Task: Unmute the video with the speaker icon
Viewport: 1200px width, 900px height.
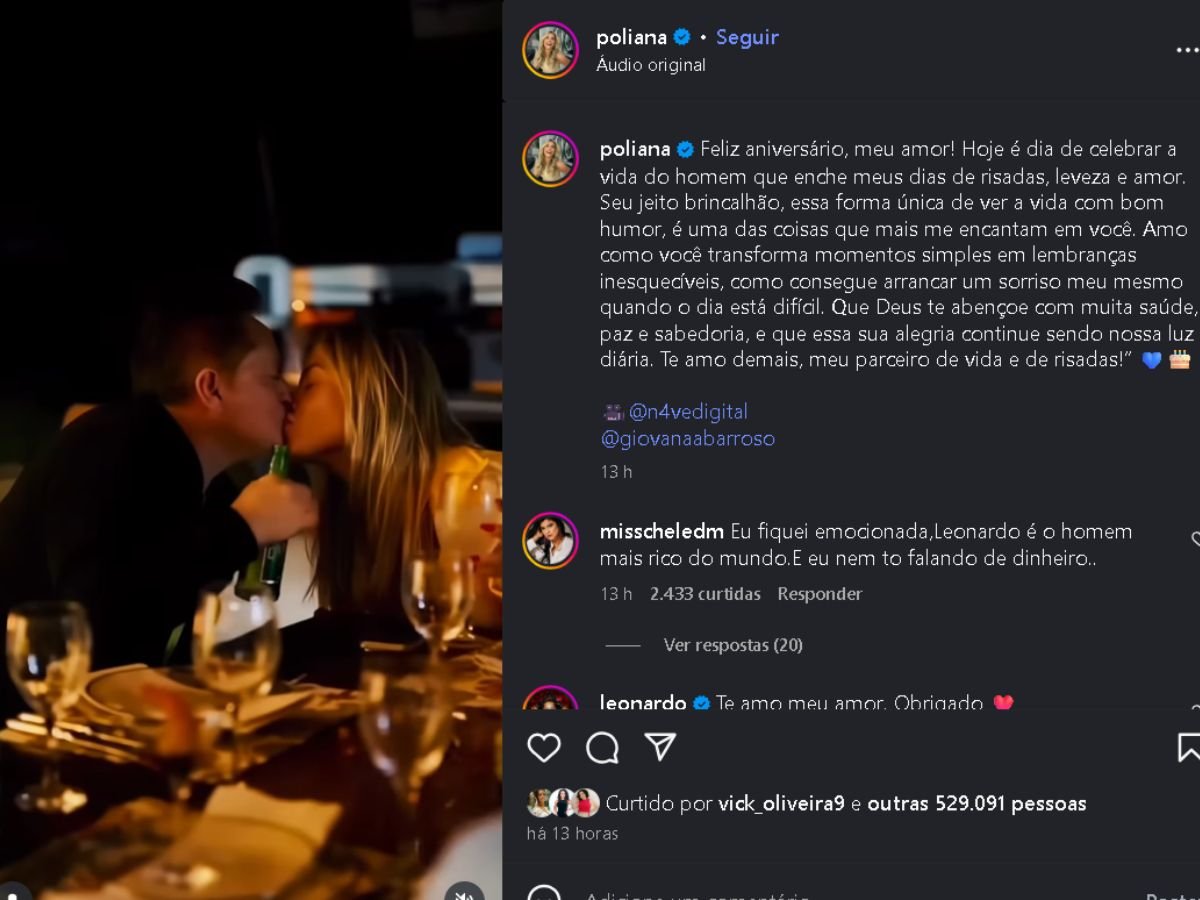Action: tap(464, 893)
